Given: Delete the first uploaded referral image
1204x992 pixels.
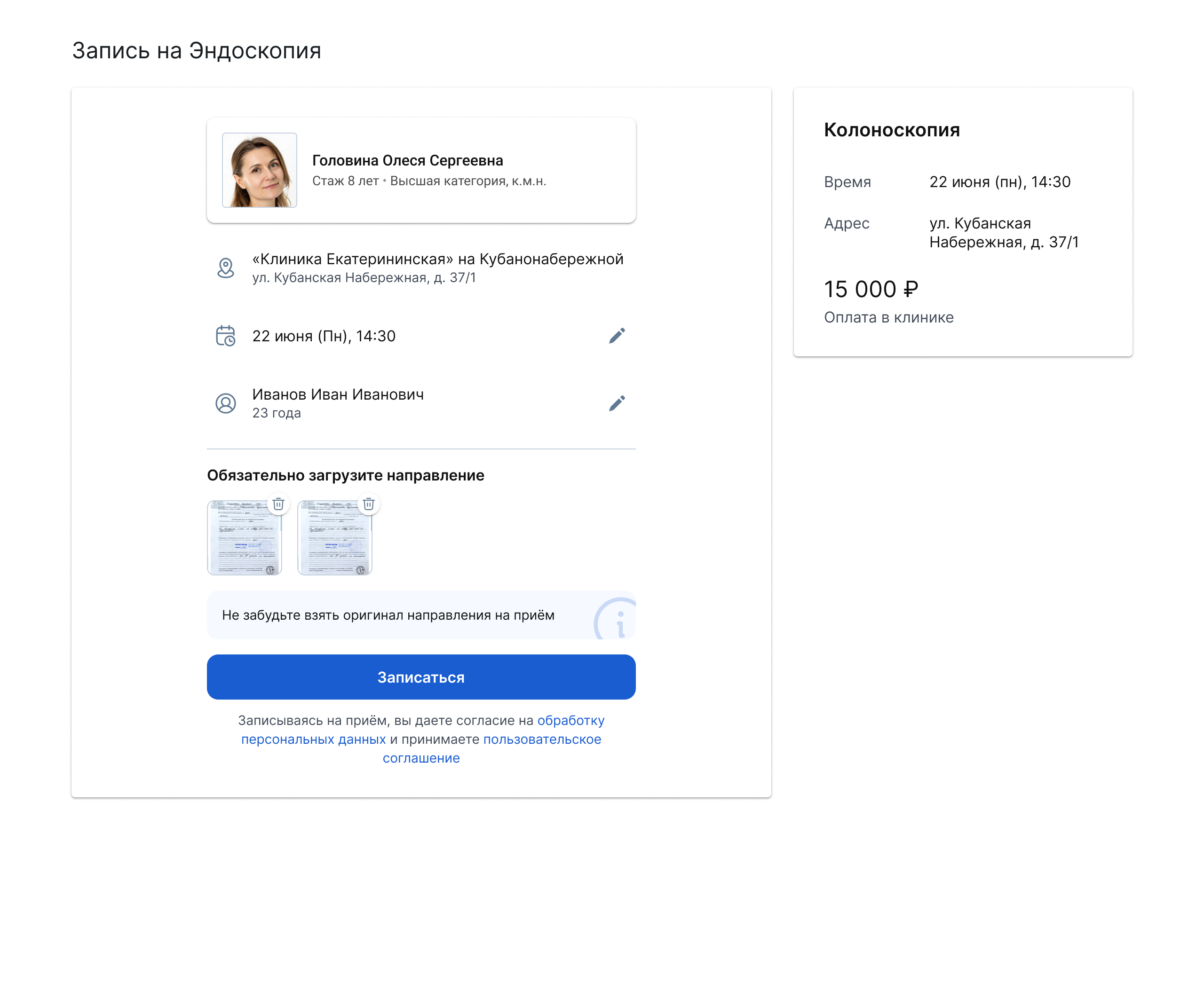Looking at the screenshot, I should (278, 504).
